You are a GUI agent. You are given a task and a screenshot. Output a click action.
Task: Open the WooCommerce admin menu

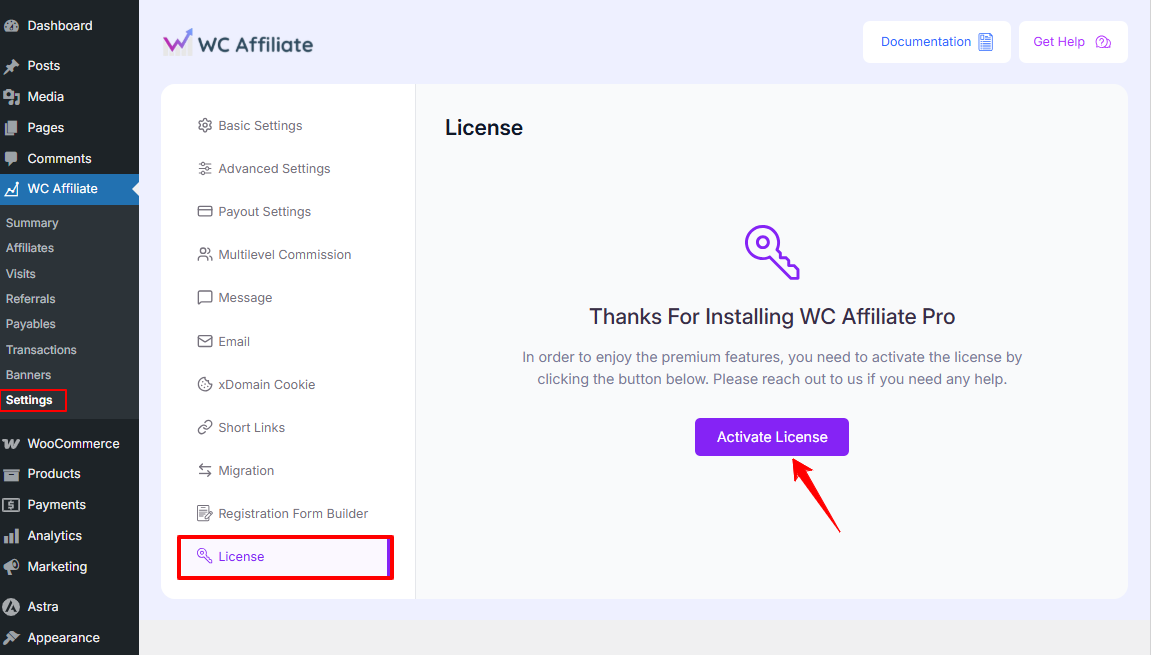[x=73, y=444]
